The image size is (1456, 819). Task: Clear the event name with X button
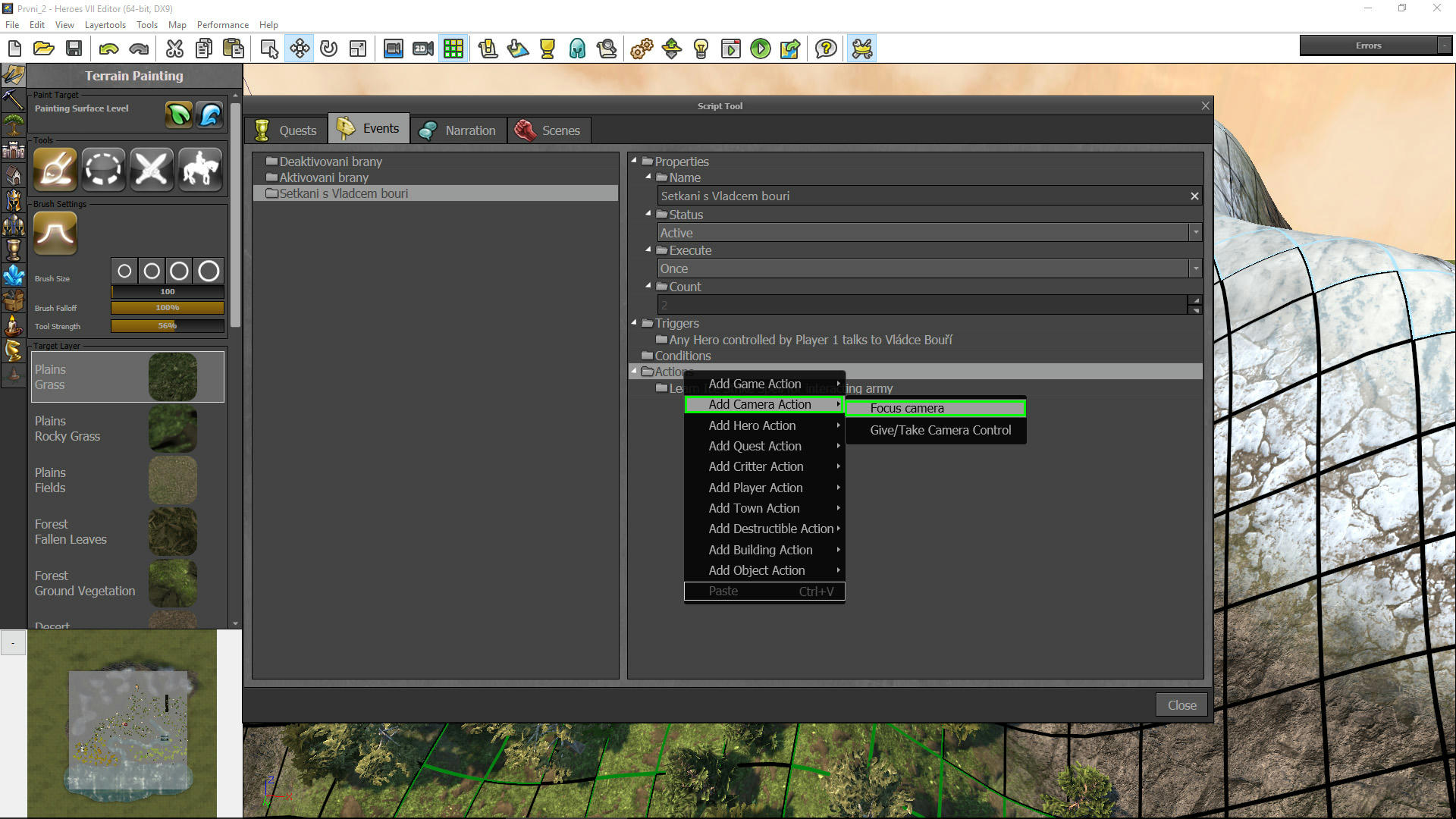click(x=1194, y=196)
